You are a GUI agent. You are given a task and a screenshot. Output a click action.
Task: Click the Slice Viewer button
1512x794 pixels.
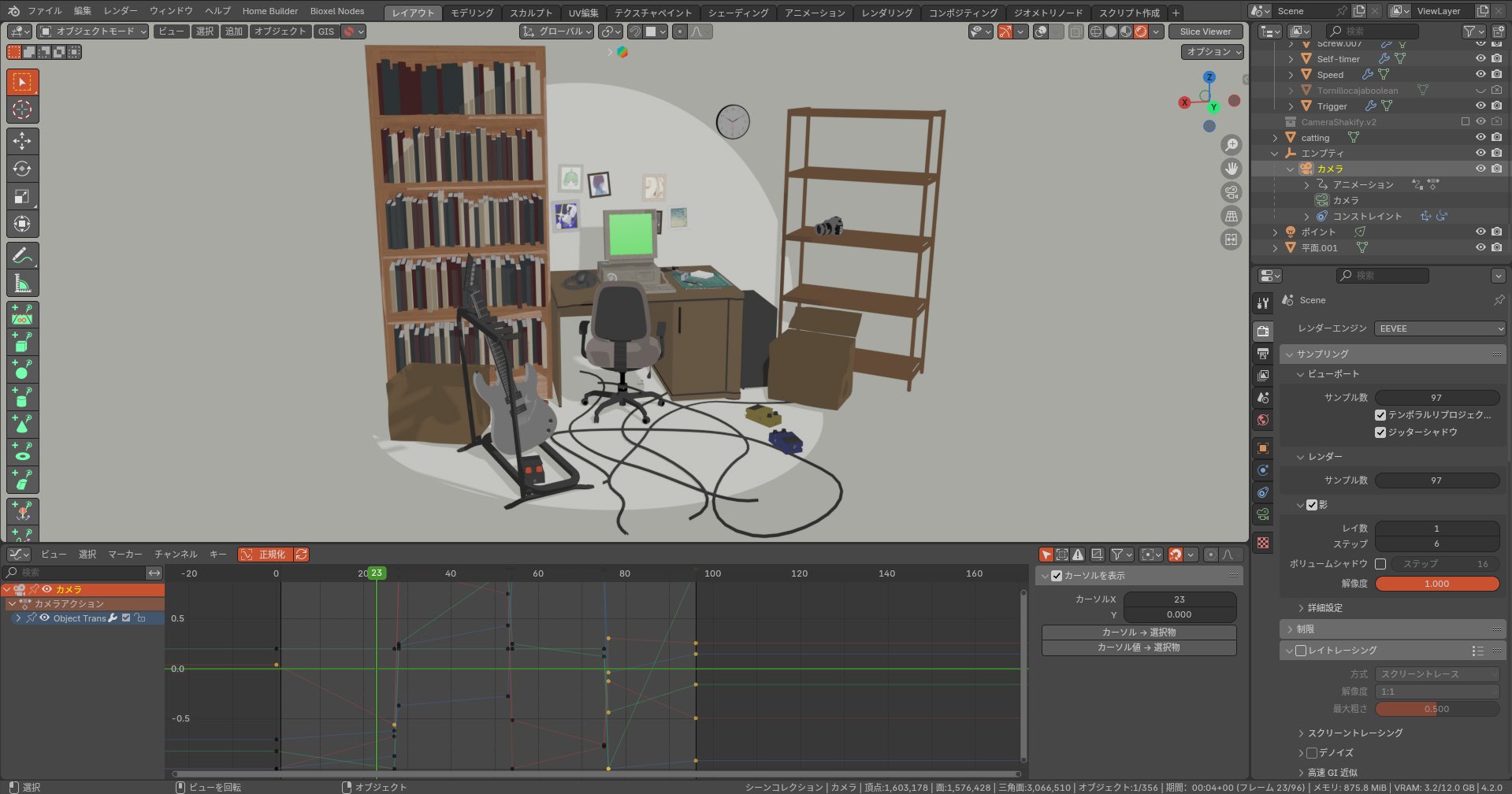coord(1205,32)
